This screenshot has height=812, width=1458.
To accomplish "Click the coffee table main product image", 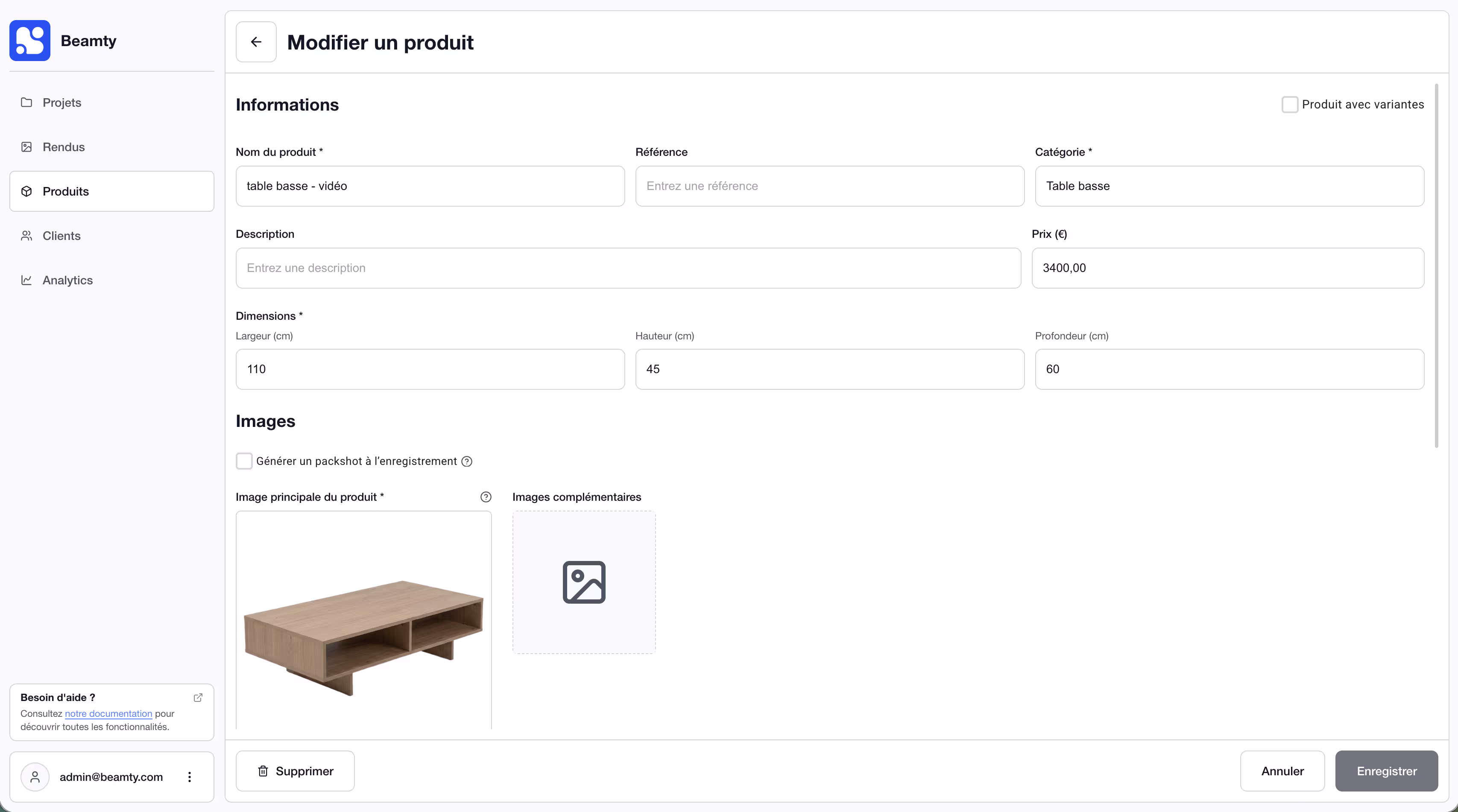I will [363, 638].
